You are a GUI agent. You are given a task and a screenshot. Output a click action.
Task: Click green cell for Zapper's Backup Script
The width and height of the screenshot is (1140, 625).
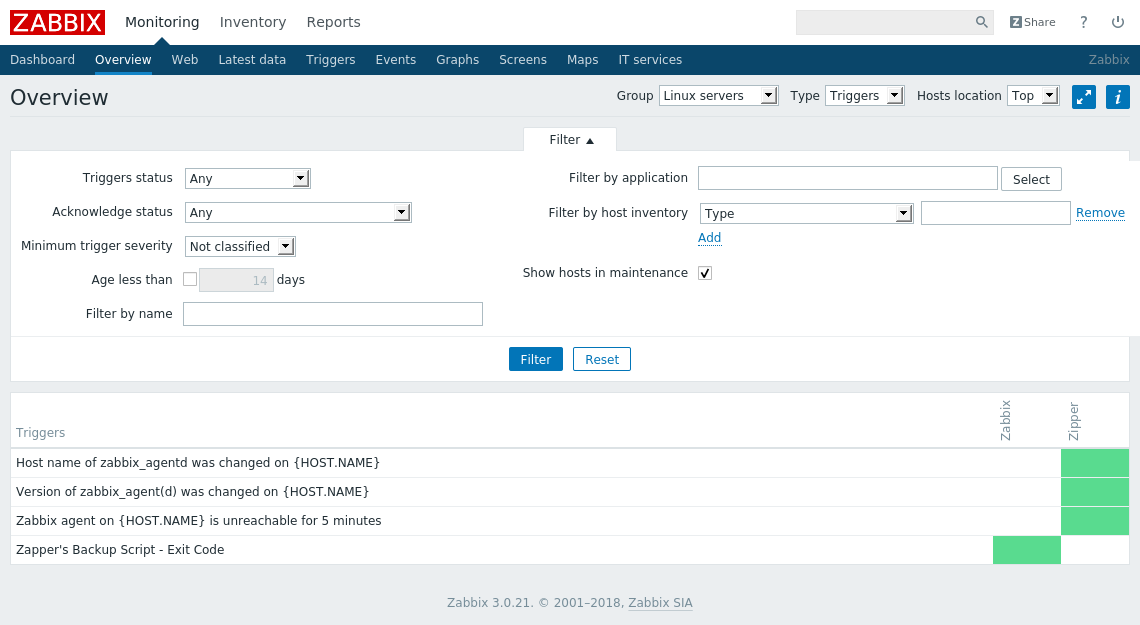coord(1027,550)
